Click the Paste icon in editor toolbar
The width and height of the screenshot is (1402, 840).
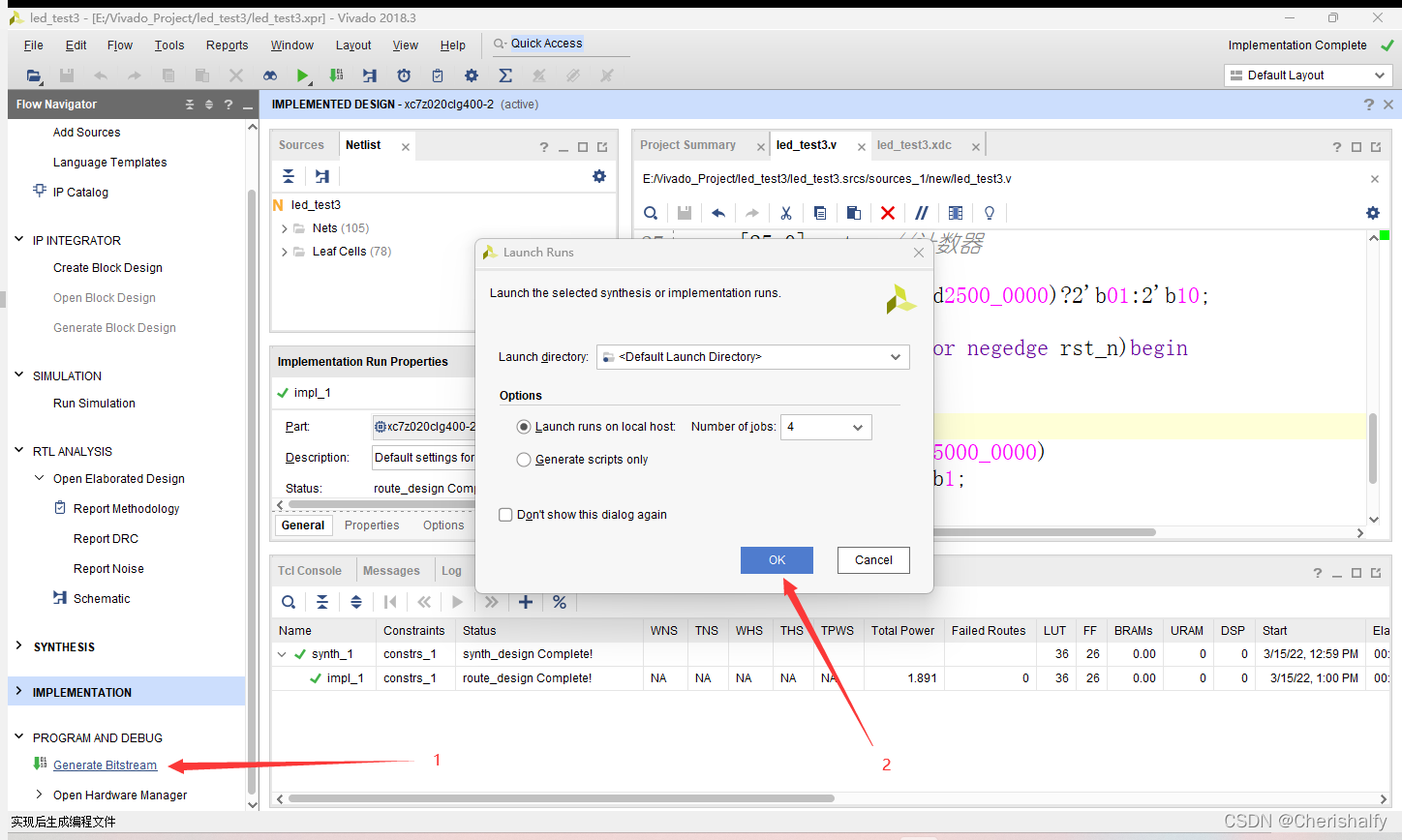pos(854,213)
